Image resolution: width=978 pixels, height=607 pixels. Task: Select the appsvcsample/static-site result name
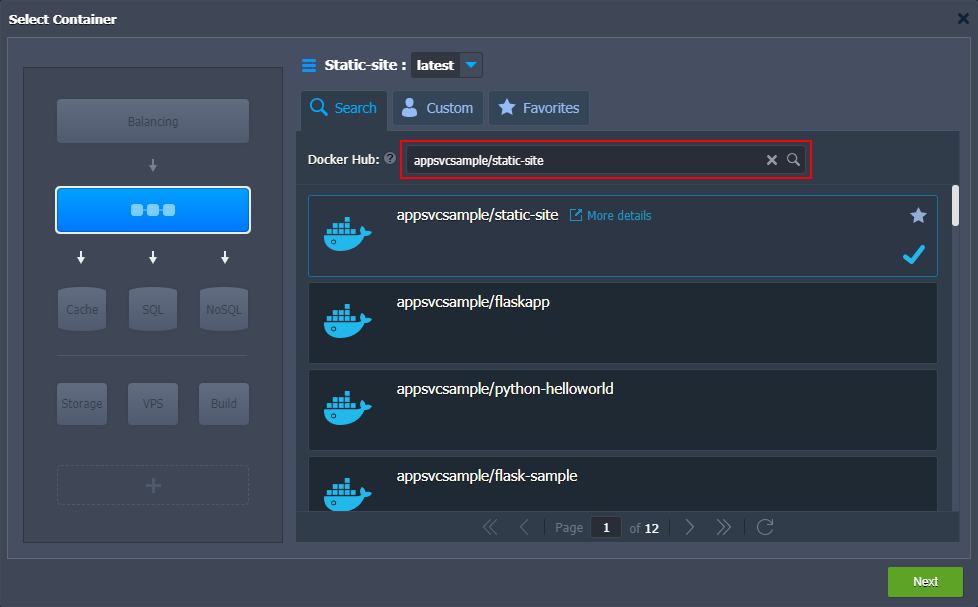(477, 215)
